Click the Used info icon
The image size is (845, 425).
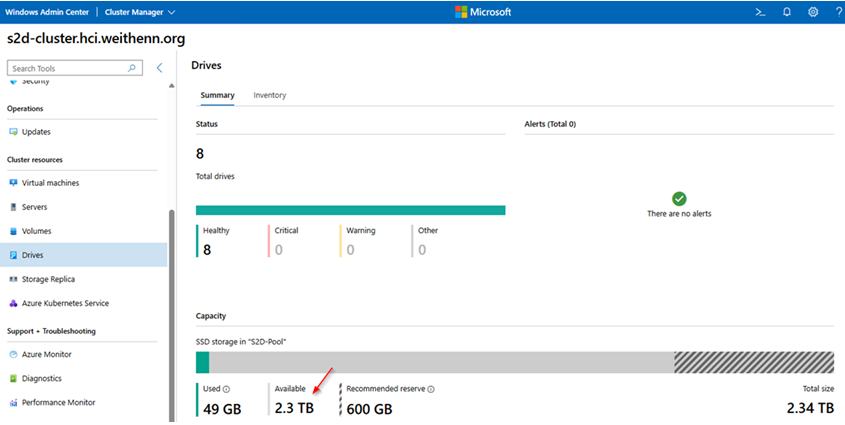pyautogui.click(x=227, y=390)
